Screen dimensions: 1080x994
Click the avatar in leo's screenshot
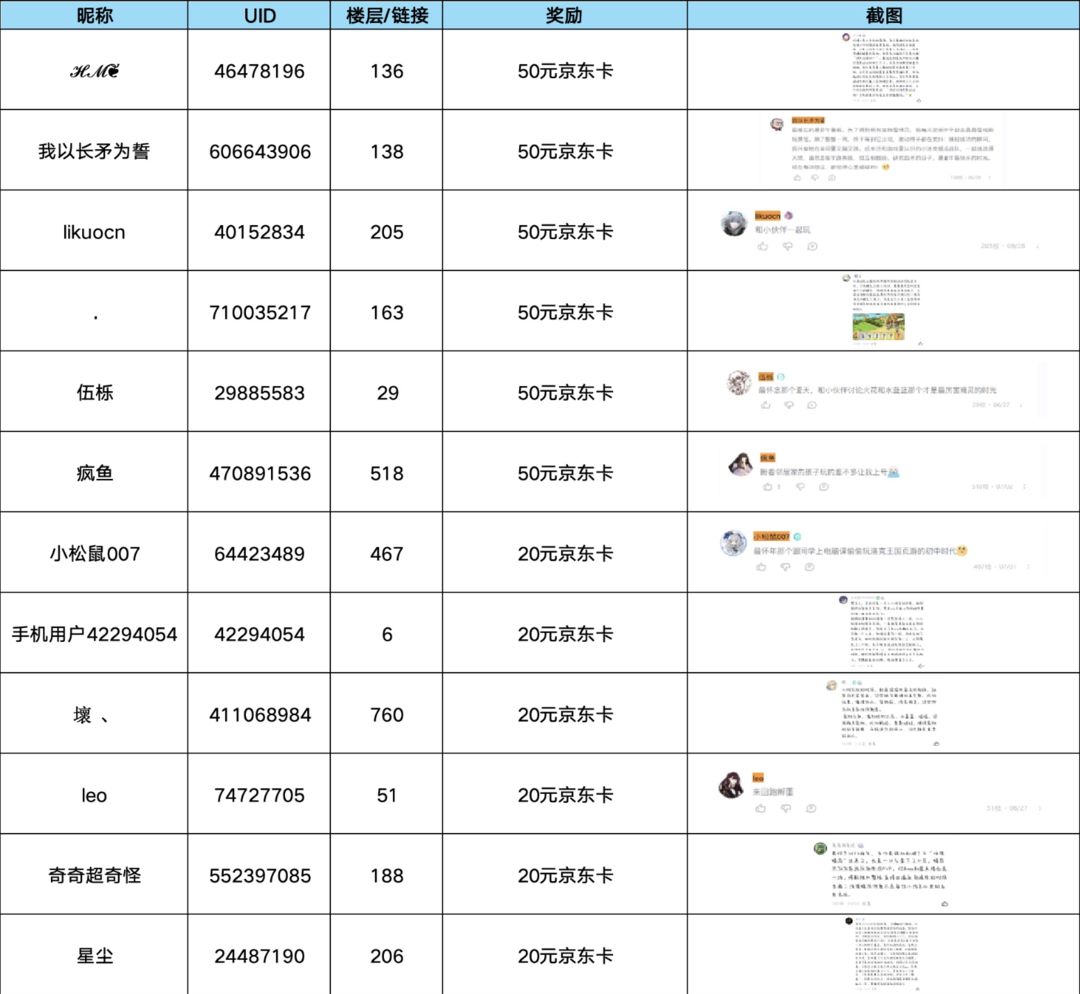coord(731,785)
